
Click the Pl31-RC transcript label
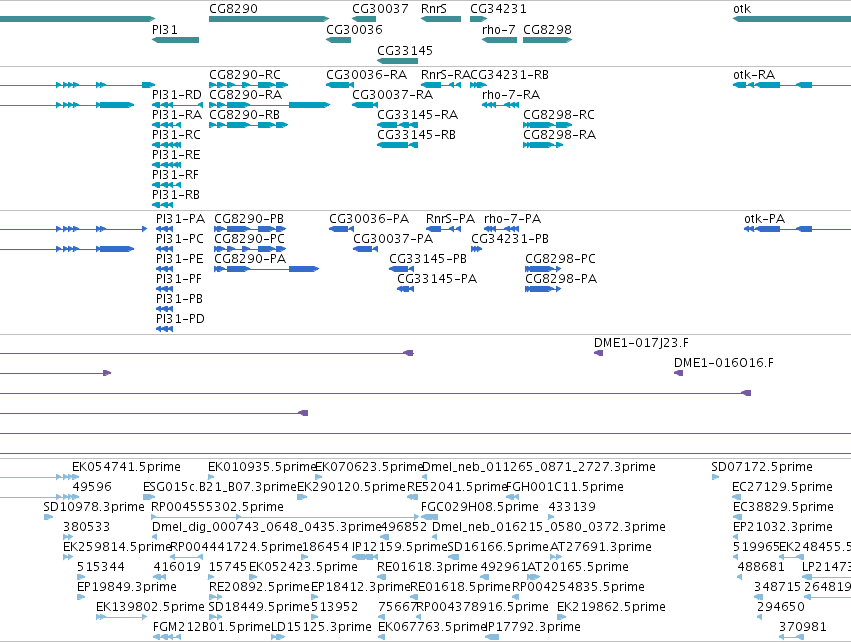(x=176, y=135)
